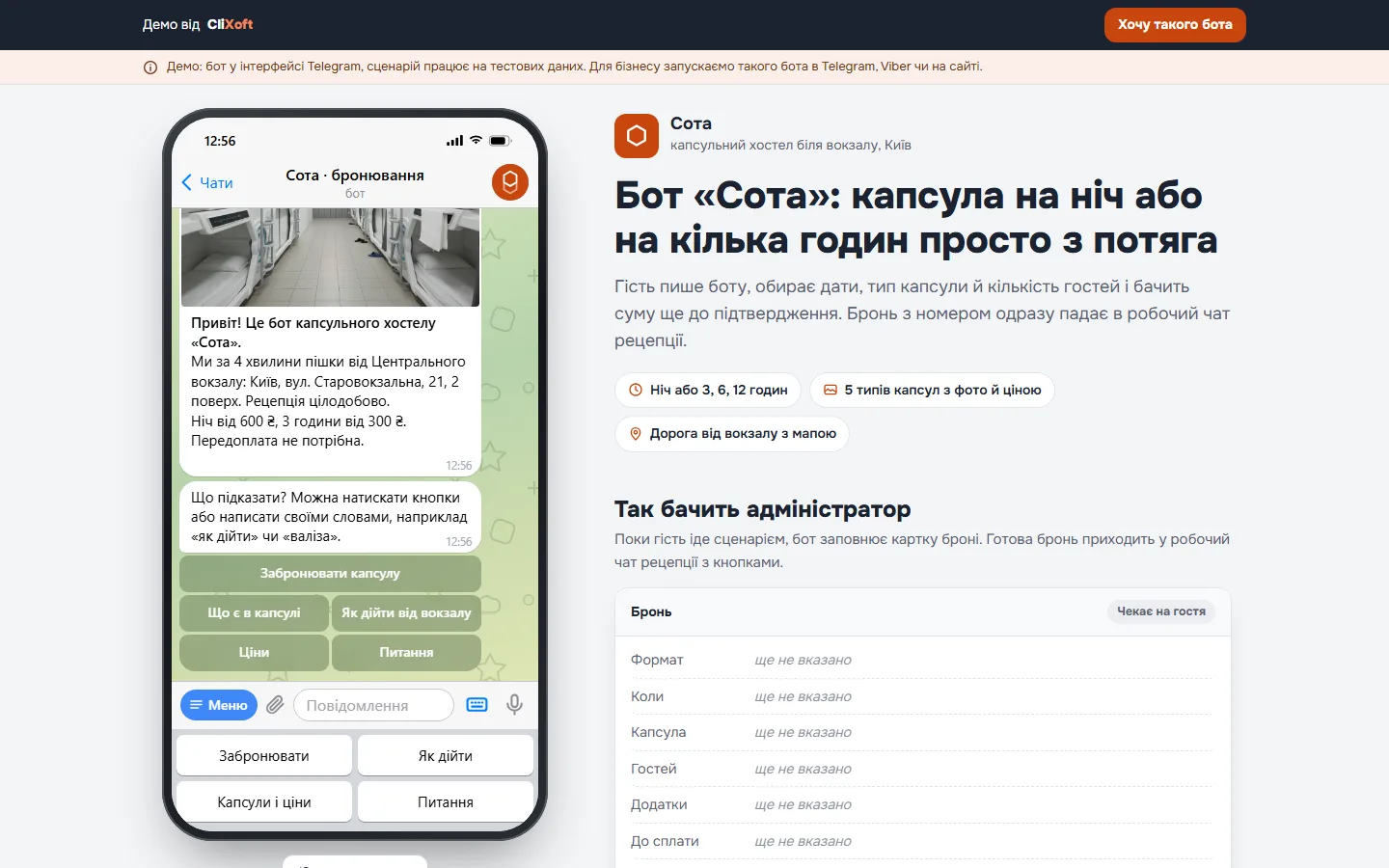The width and height of the screenshot is (1389, 868).
Task: Focus the Повідомлення message input field
Action: click(373, 705)
